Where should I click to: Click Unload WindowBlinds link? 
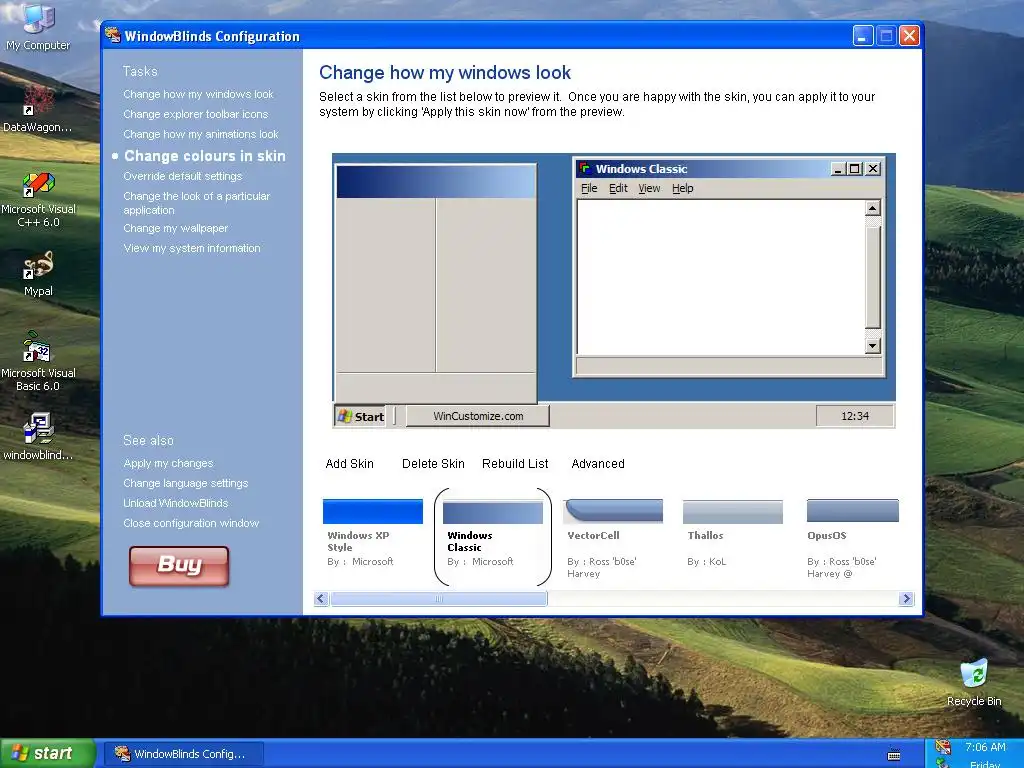[x=176, y=503]
